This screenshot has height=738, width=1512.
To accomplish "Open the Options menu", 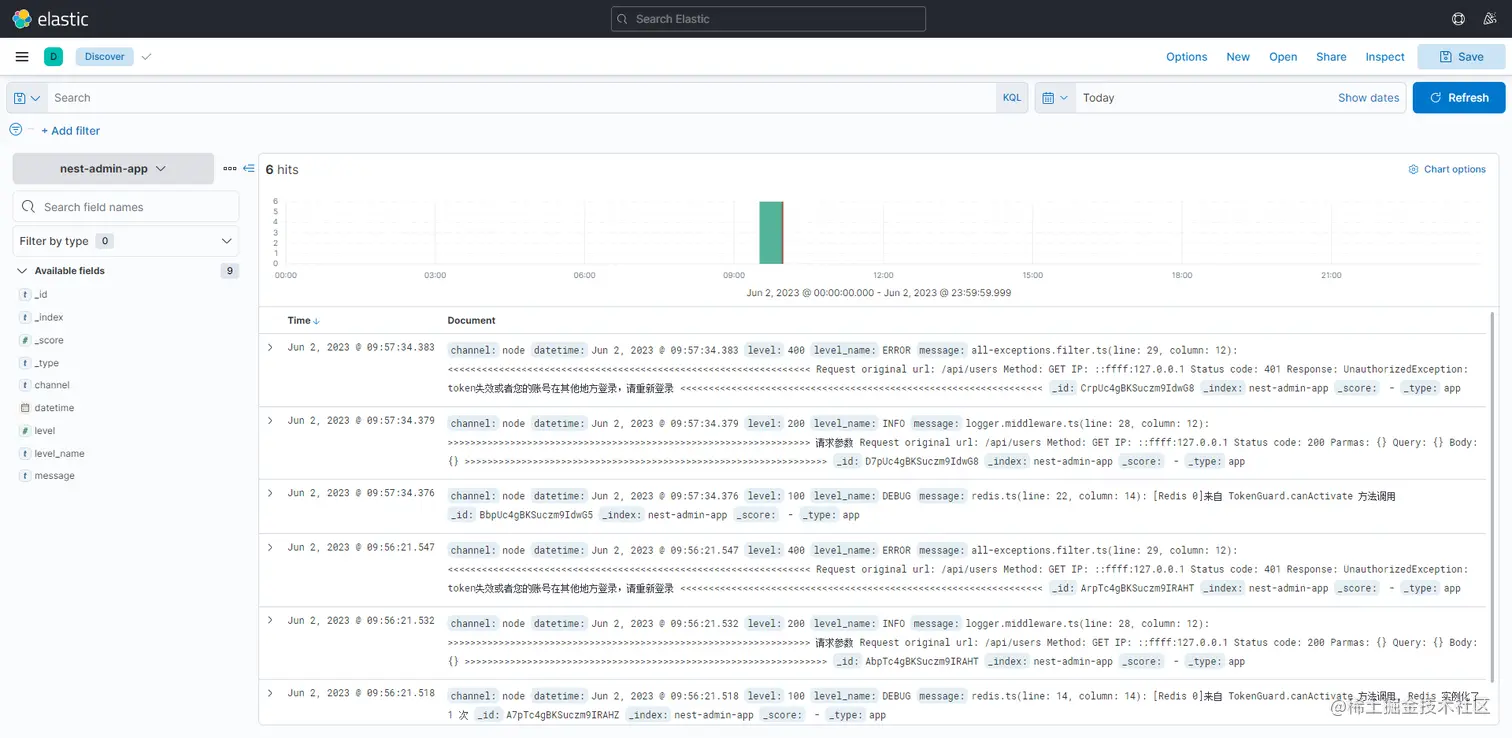I will 1187,57.
